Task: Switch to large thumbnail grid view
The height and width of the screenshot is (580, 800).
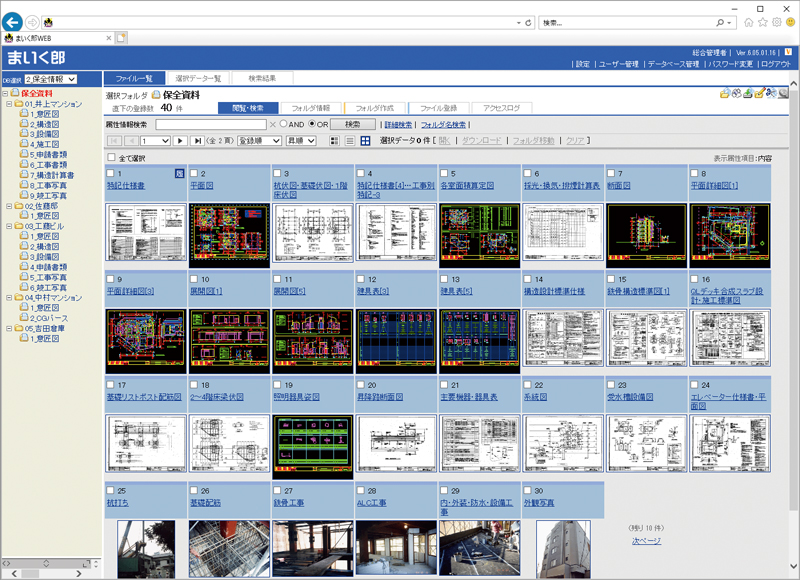Action: pyautogui.click(x=365, y=141)
